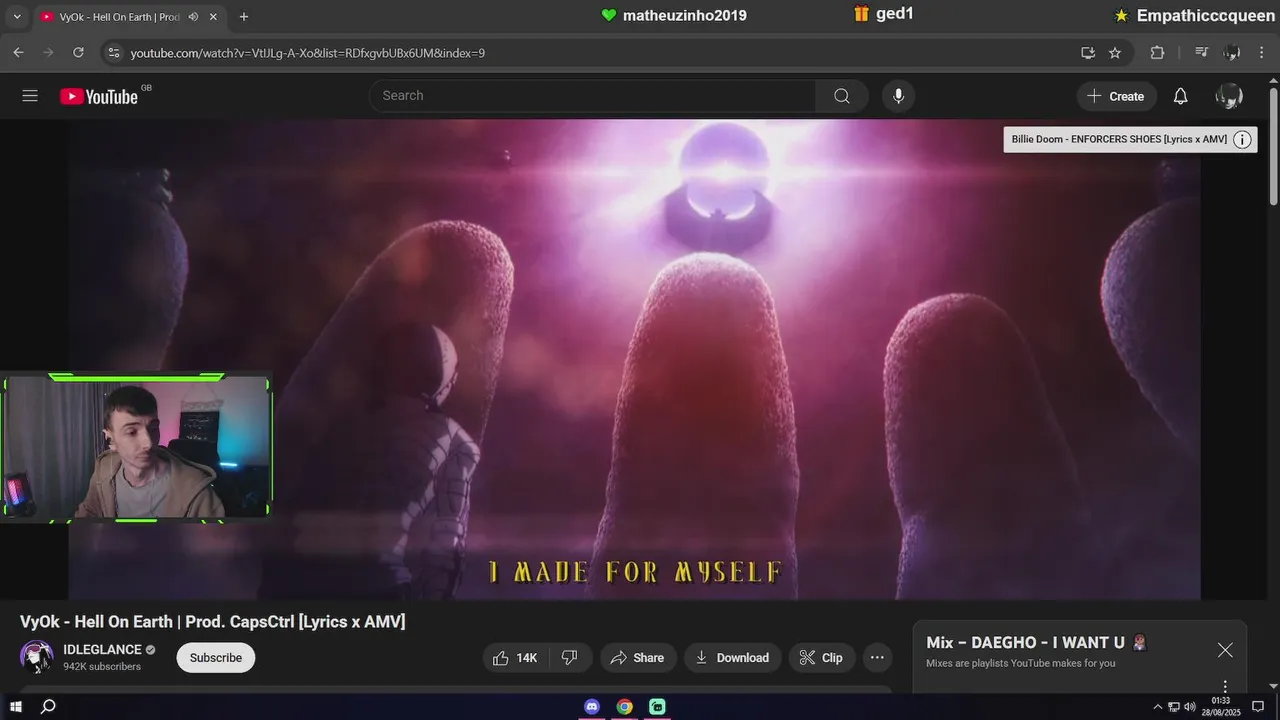Open the green app icon in taskbar

[657, 707]
